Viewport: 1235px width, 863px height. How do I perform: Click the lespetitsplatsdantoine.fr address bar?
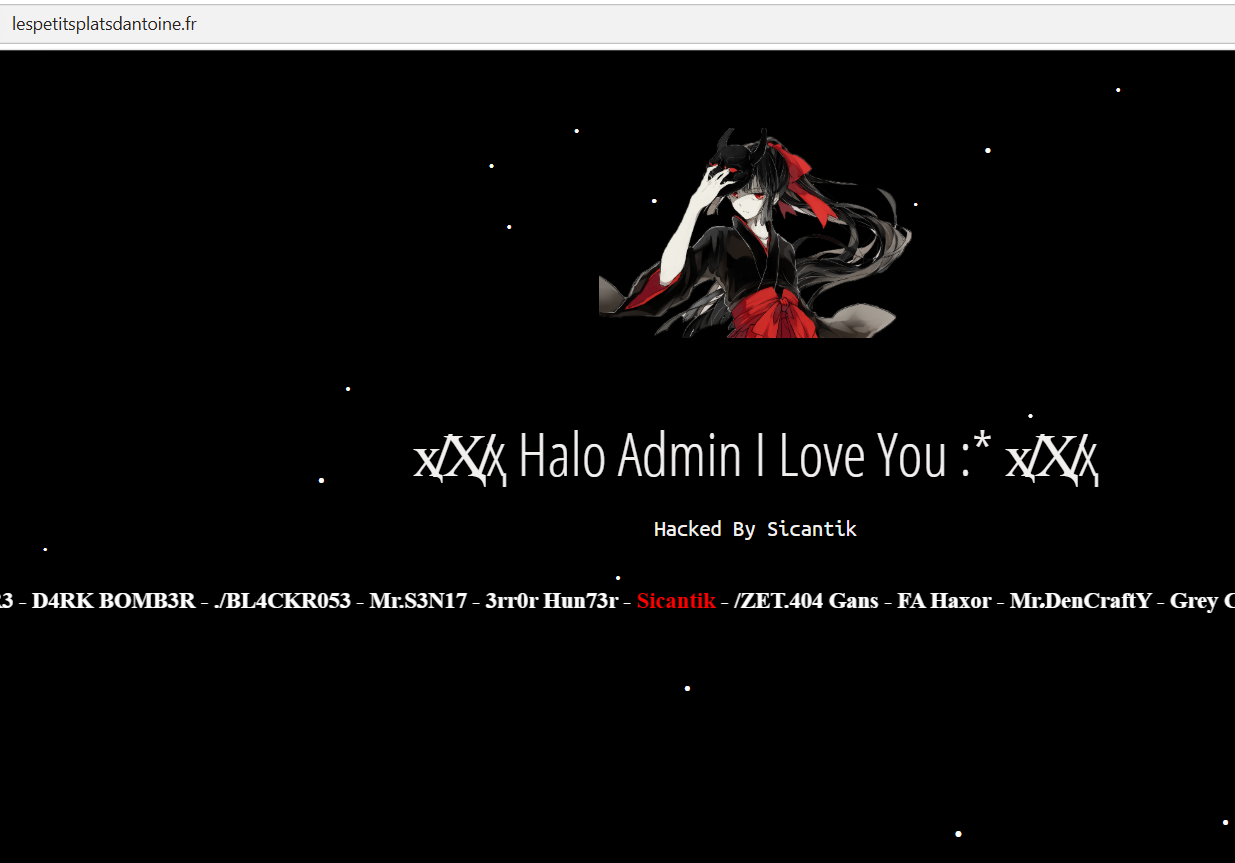tap(617, 24)
